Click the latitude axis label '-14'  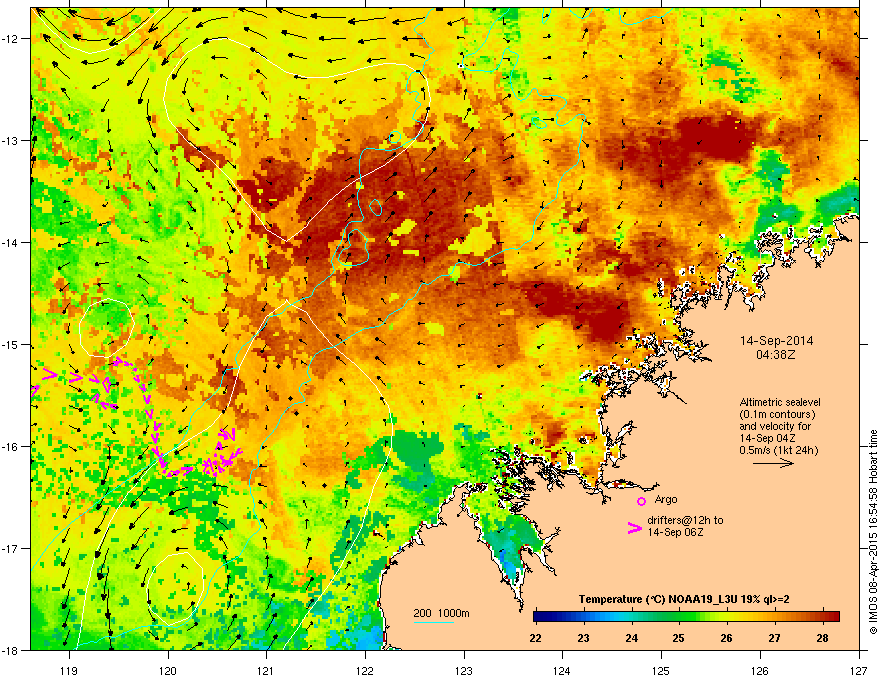[10, 242]
